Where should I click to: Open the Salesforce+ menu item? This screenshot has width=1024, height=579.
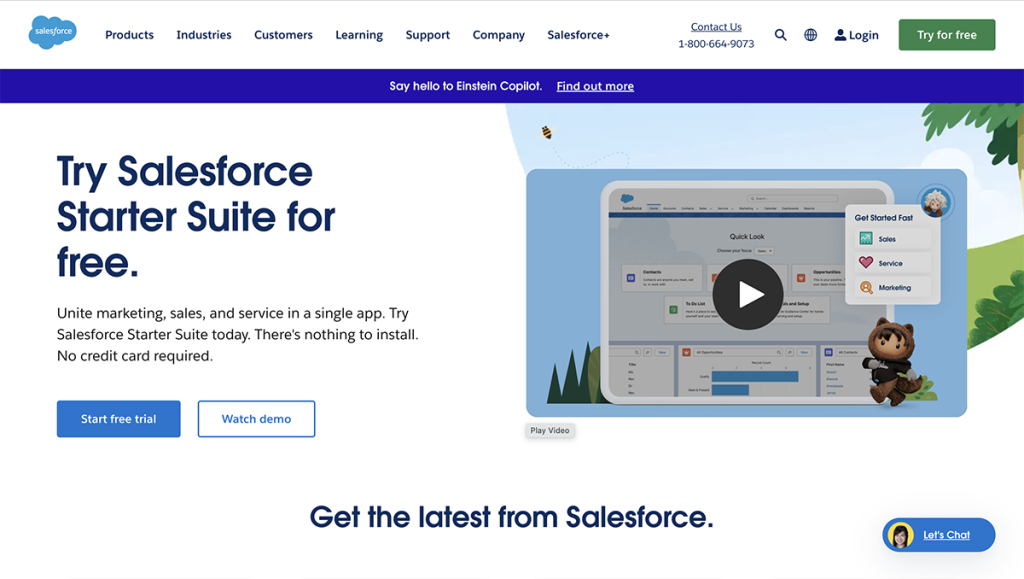(578, 34)
